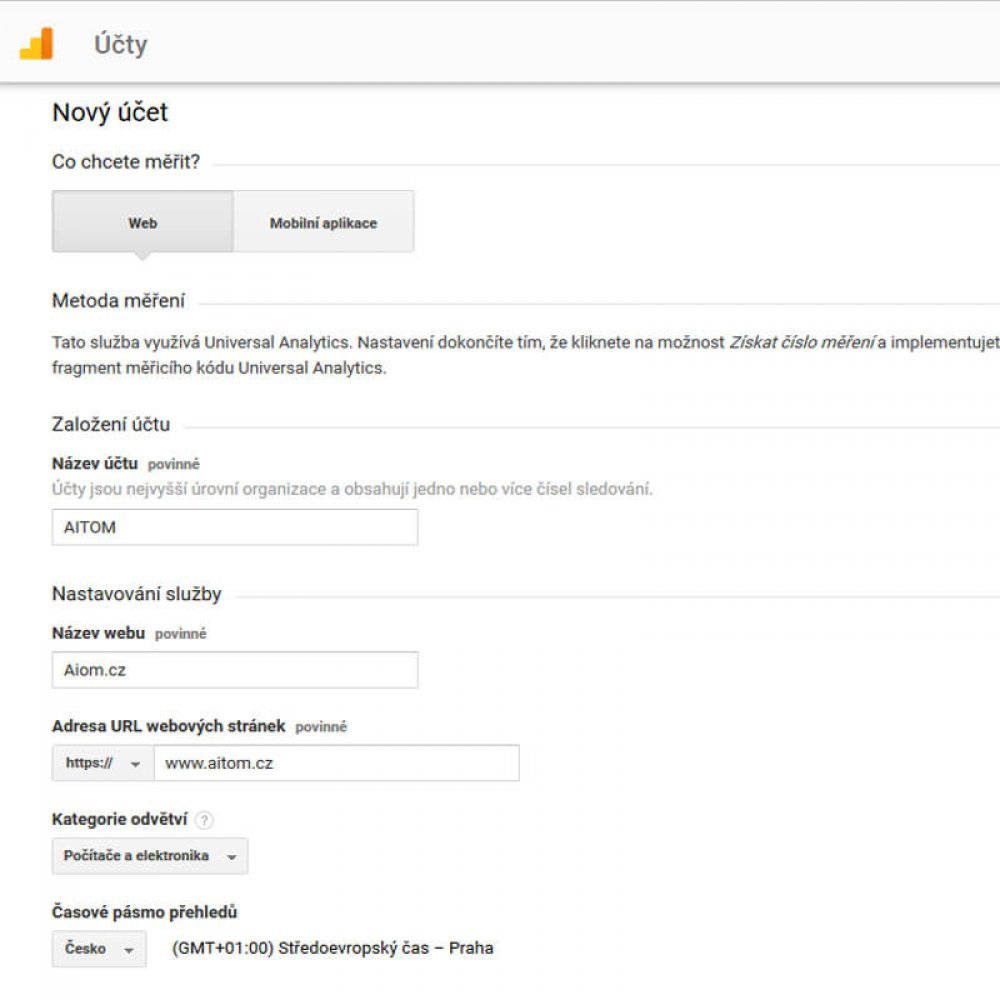Open the Česko country dropdown
The height and width of the screenshot is (1000, 1000).
pos(98,949)
